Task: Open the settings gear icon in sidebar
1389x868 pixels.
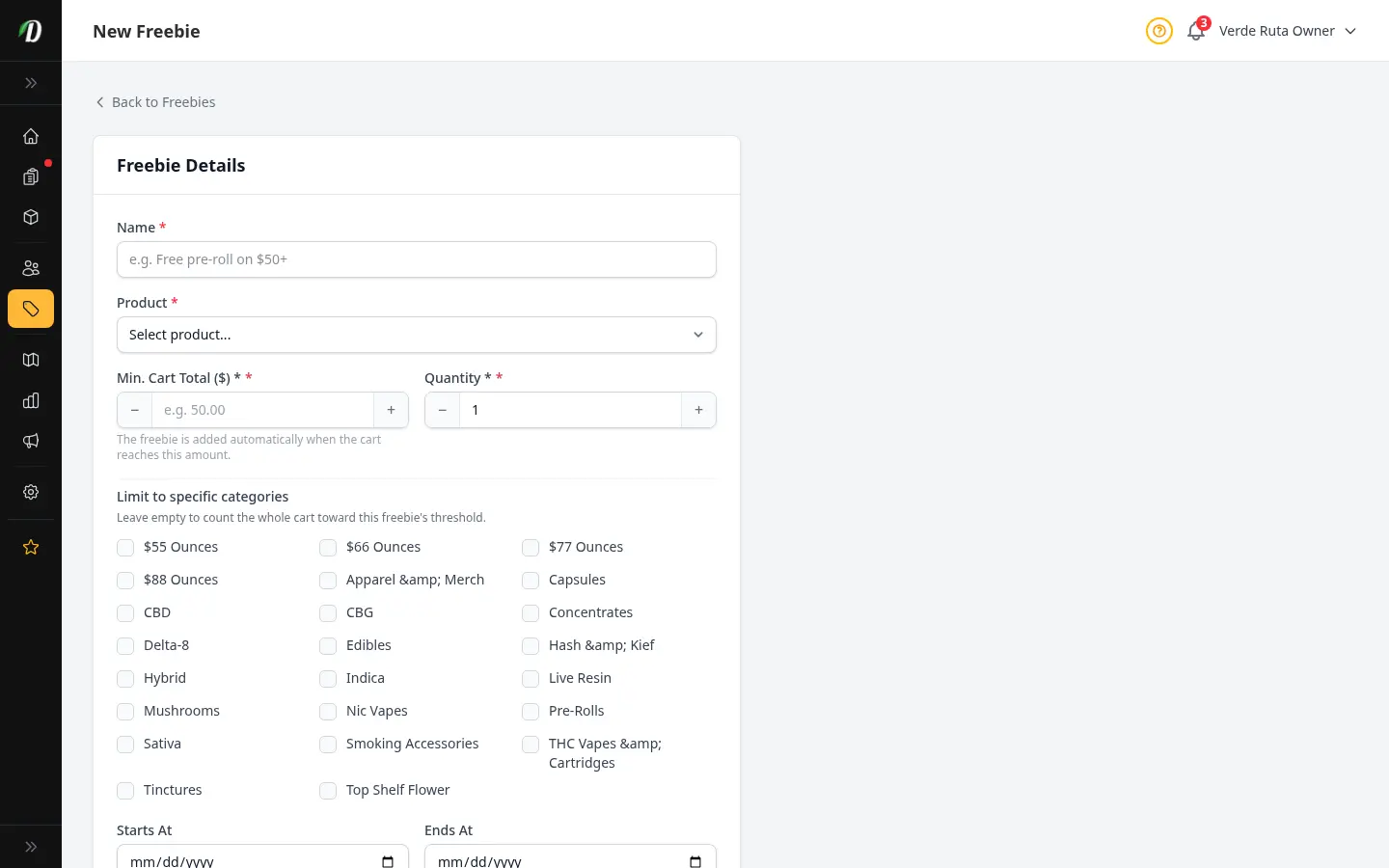Action: 31,492
